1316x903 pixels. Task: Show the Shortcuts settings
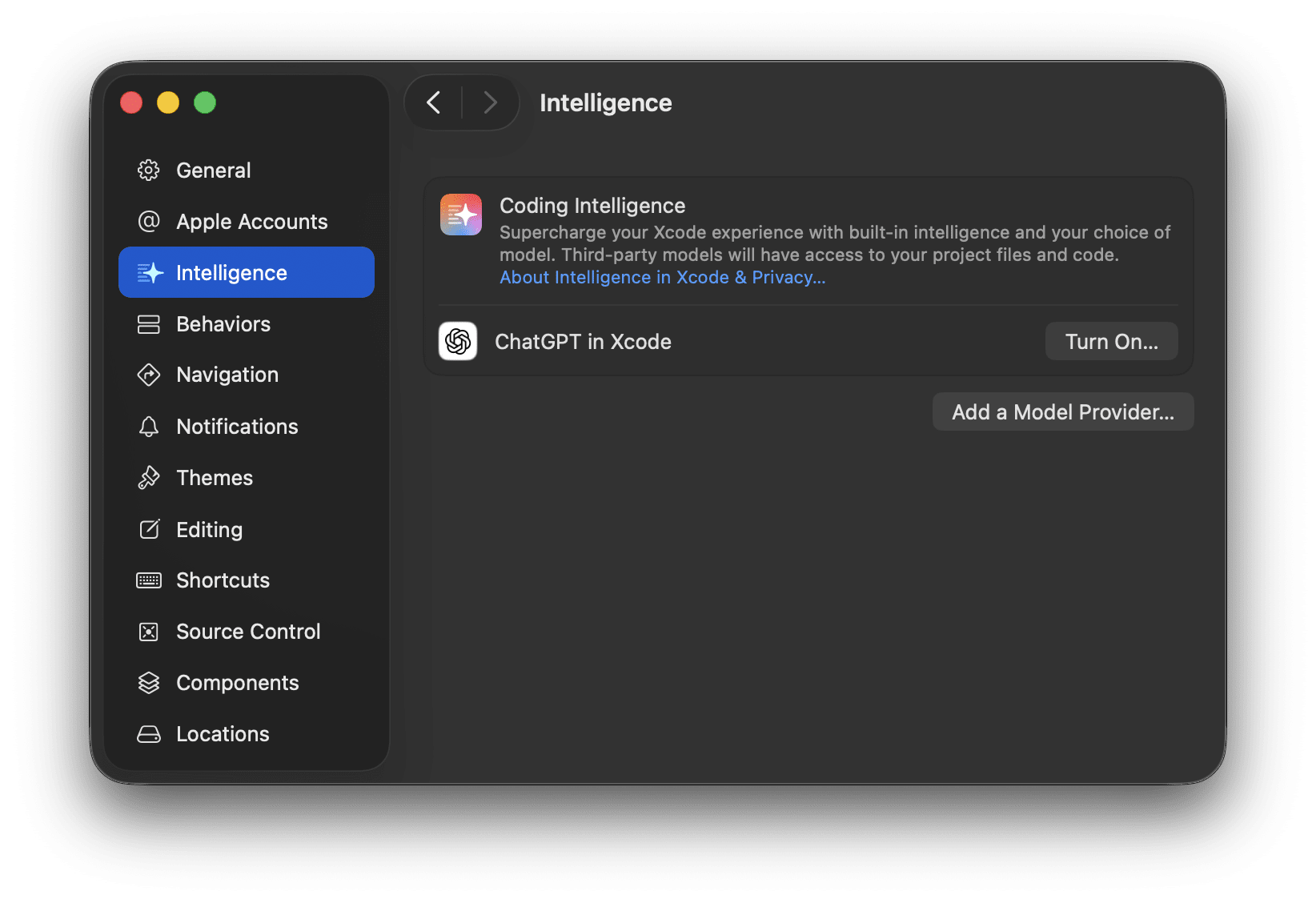(247, 580)
